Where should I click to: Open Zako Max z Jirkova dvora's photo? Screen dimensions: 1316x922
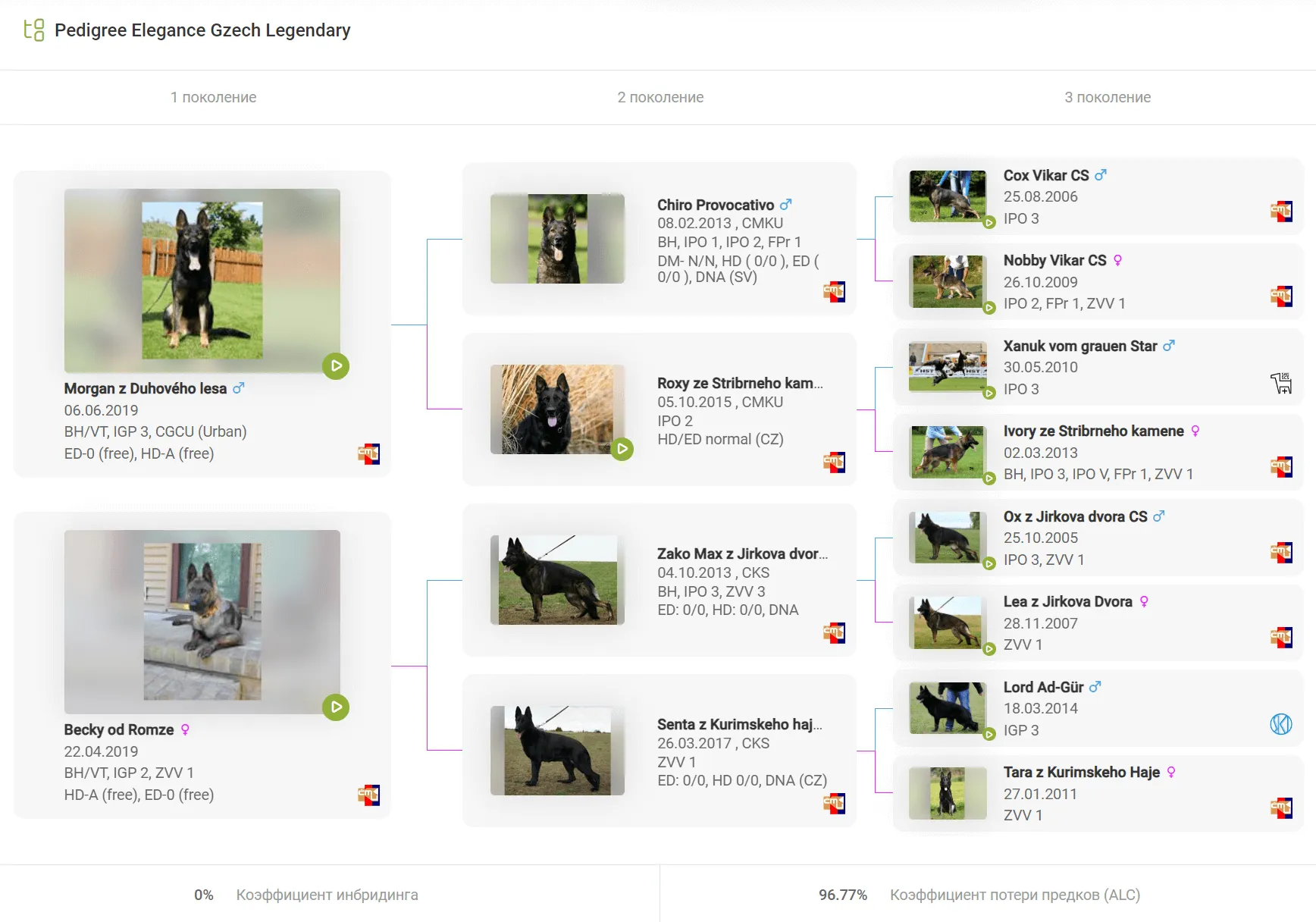[557, 580]
